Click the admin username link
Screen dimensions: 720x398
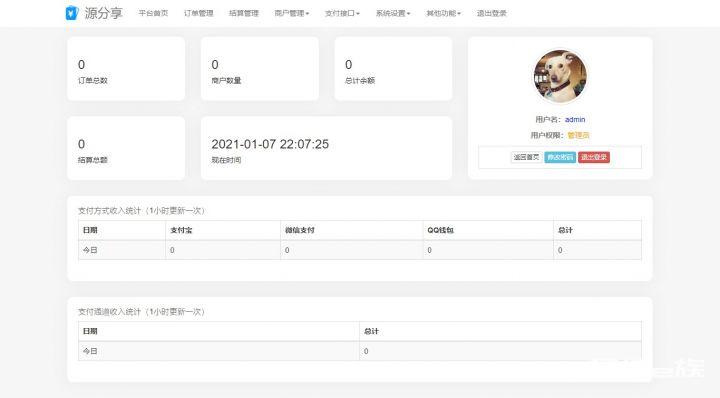(x=575, y=119)
